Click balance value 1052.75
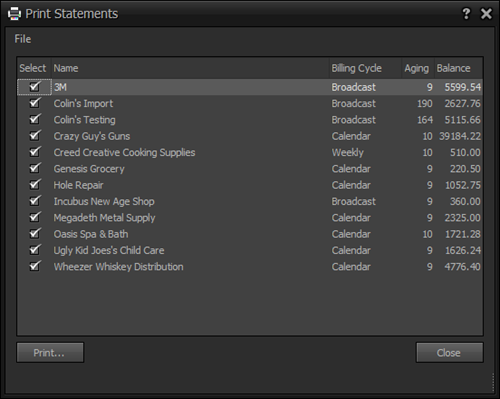 [463, 185]
